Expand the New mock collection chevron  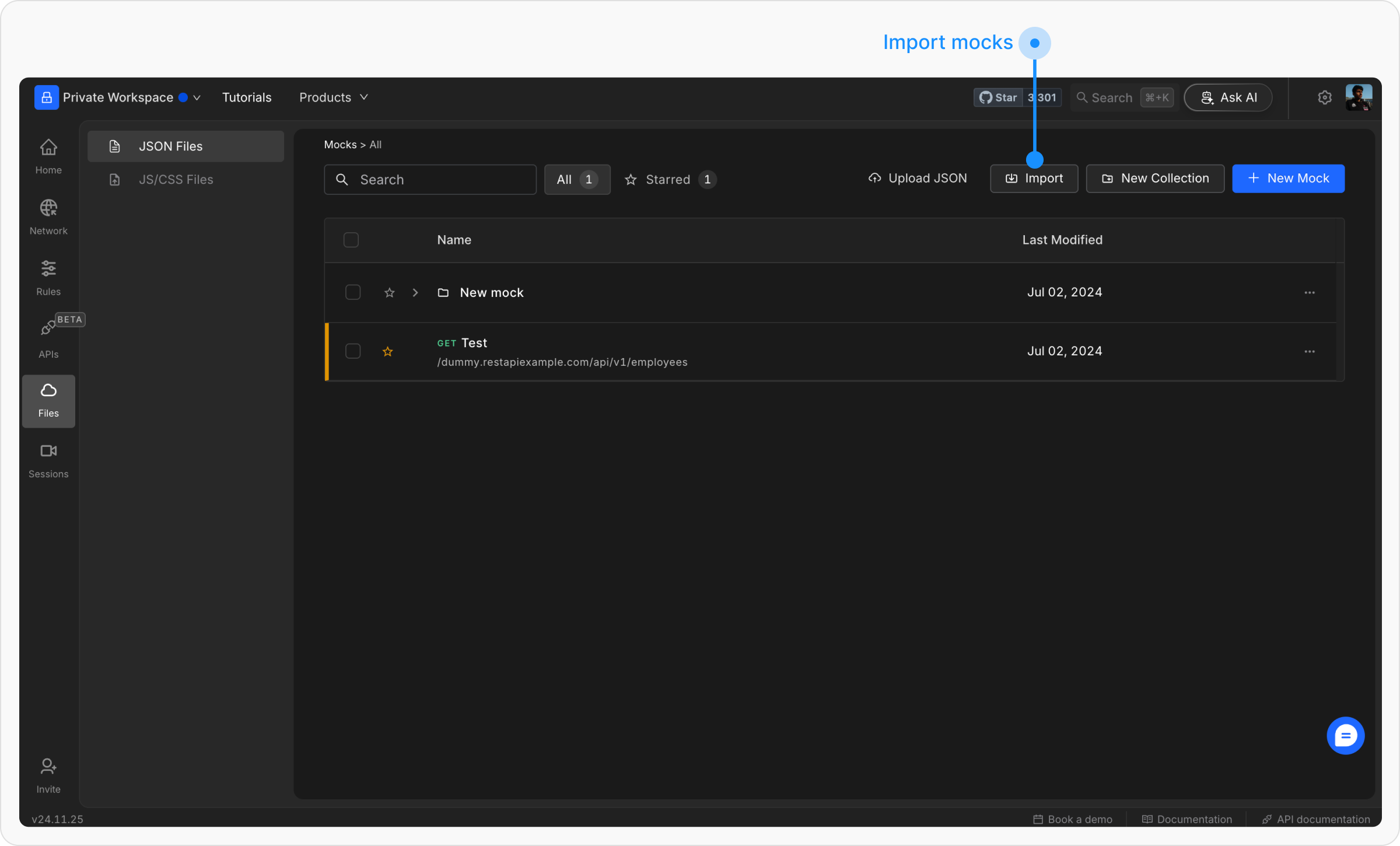tap(415, 293)
